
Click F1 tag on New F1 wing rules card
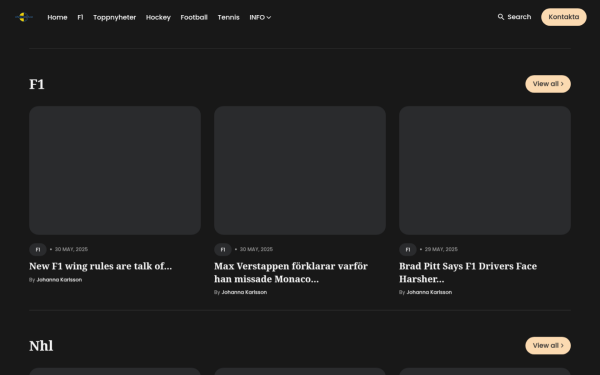pyautogui.click(x=38, y=249)
